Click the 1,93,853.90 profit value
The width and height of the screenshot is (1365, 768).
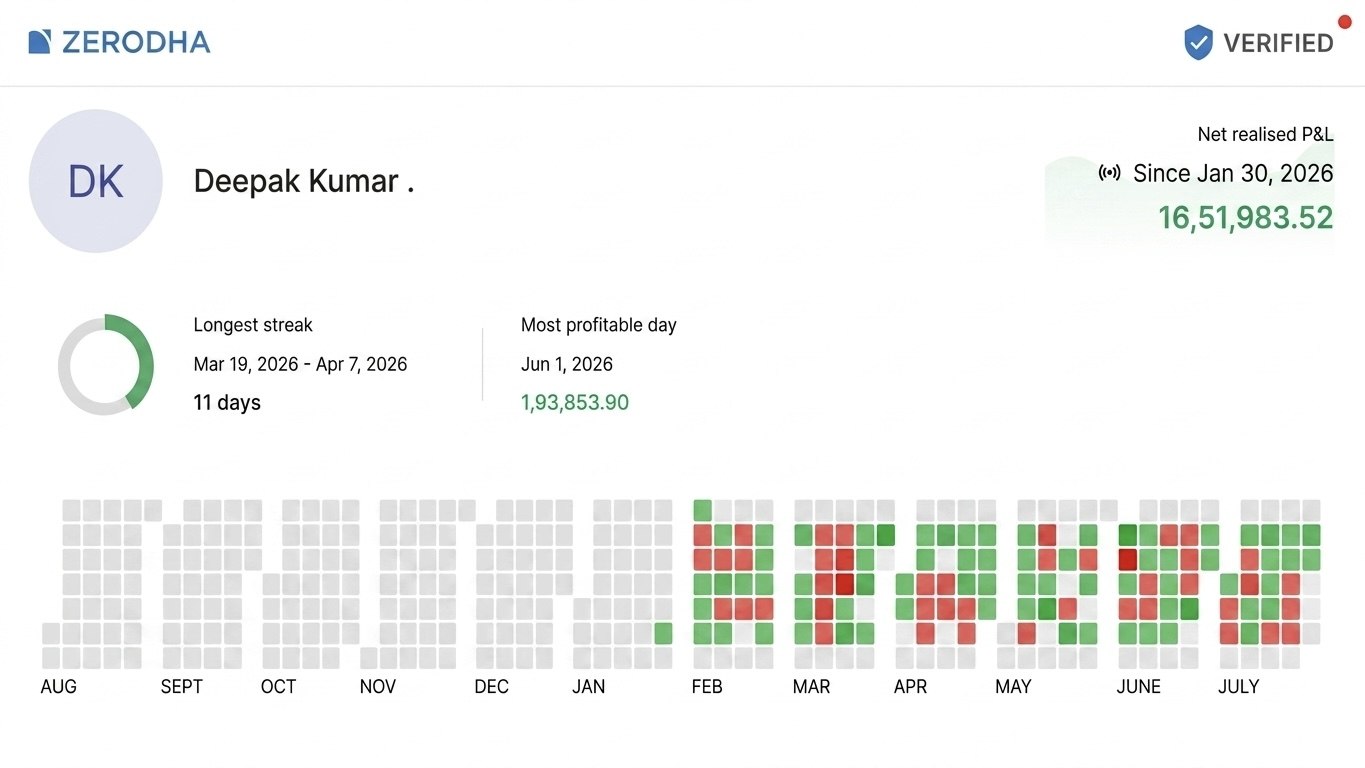[x=575, y=403]
